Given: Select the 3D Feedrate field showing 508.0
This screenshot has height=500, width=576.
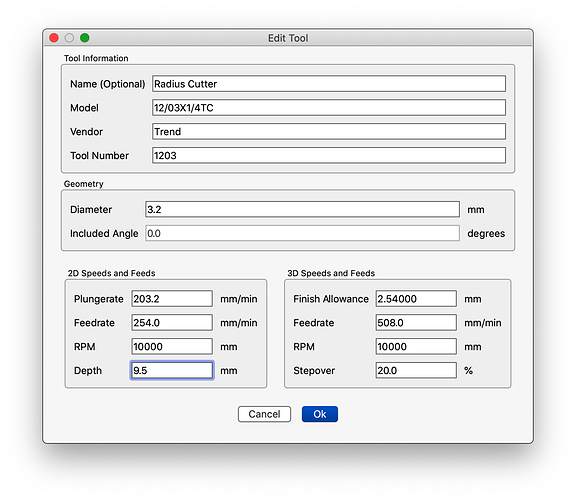Looking at the screenshot, I should pos(416,323).
